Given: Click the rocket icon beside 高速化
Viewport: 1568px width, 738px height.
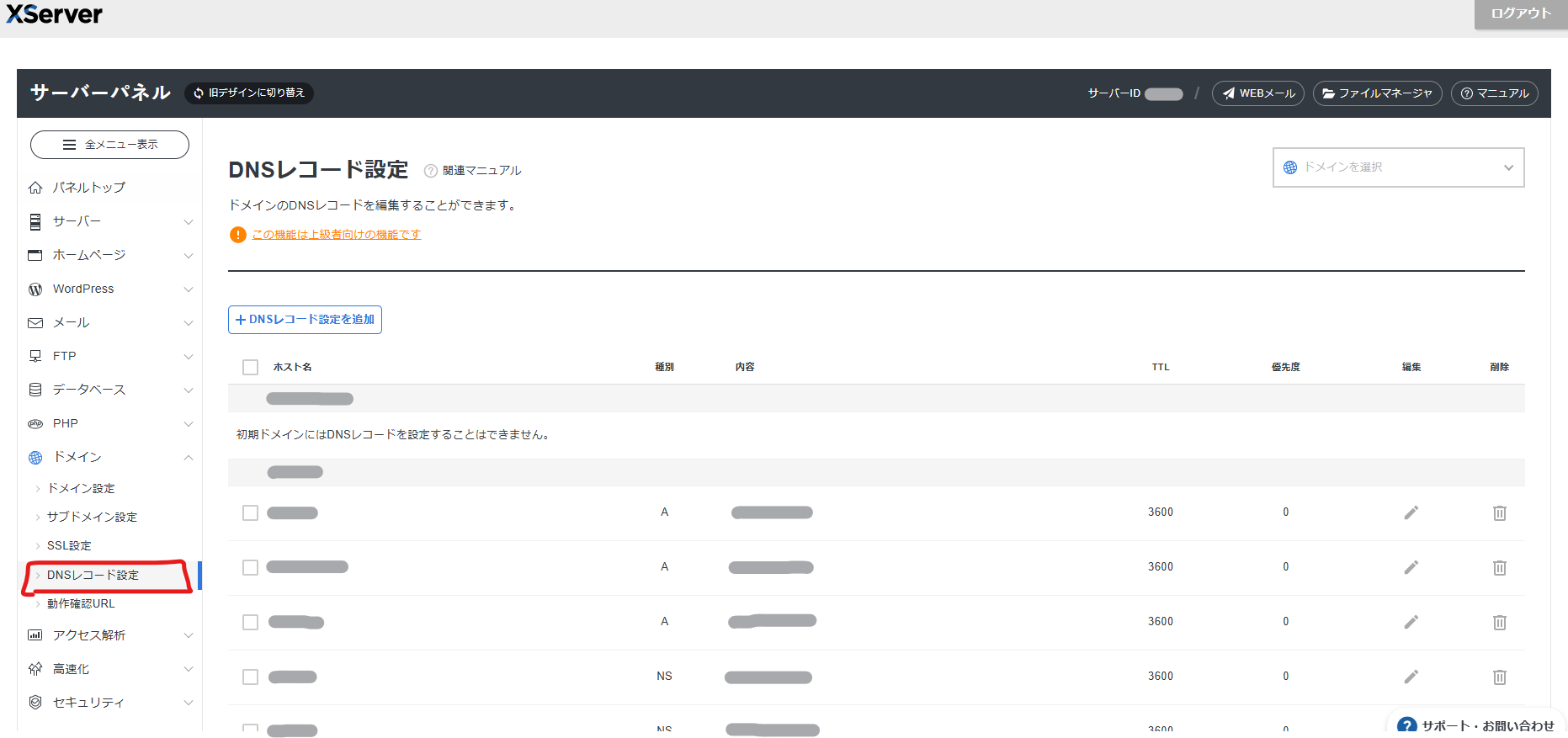Looking at the screenshot, I should pyautogui.click(x=35, y=669).
